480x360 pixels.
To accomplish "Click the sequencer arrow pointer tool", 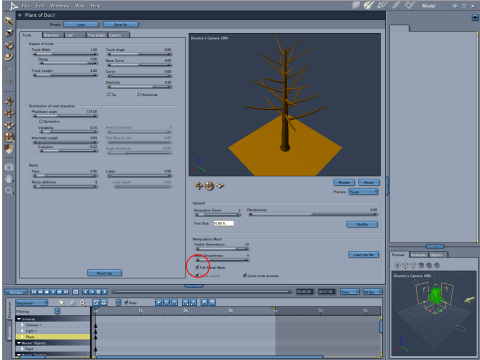I will tap(62, 302).
